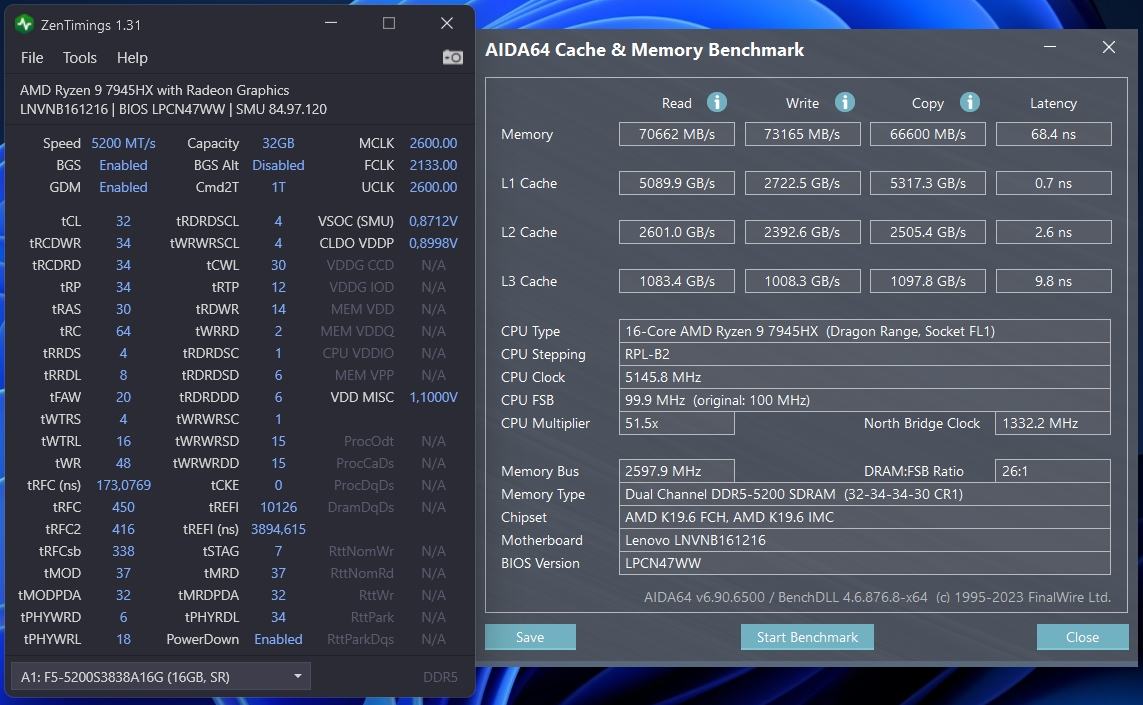Click the L3 Cache Read 1083.4 GB/s field
The height and width of the screenshot is (705, 1143).
click(676, 281)
